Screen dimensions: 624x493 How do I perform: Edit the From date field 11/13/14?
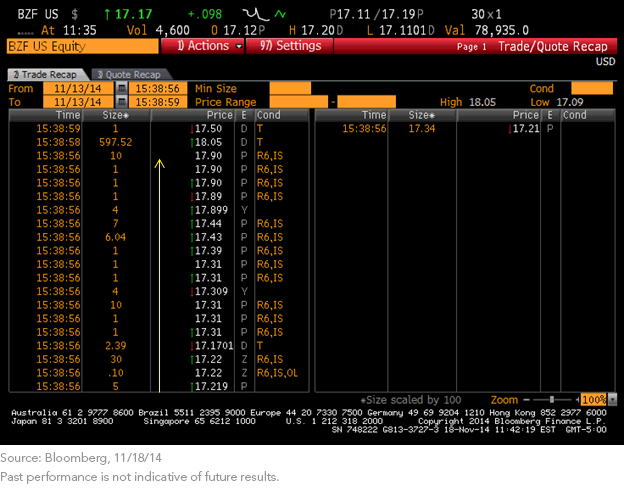click(78, 88)
